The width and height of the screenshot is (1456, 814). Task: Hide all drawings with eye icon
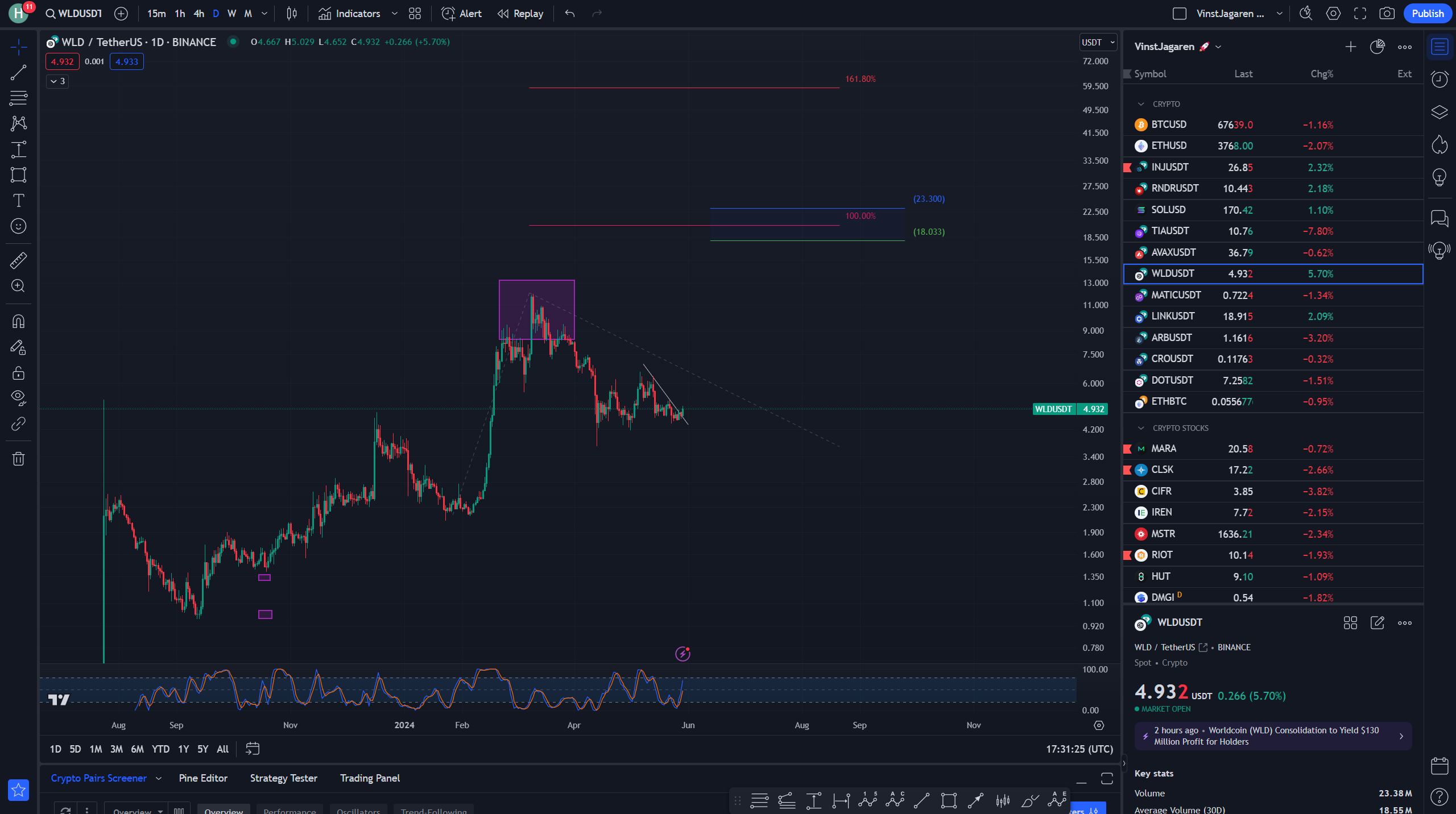click(x=18, y=397)
